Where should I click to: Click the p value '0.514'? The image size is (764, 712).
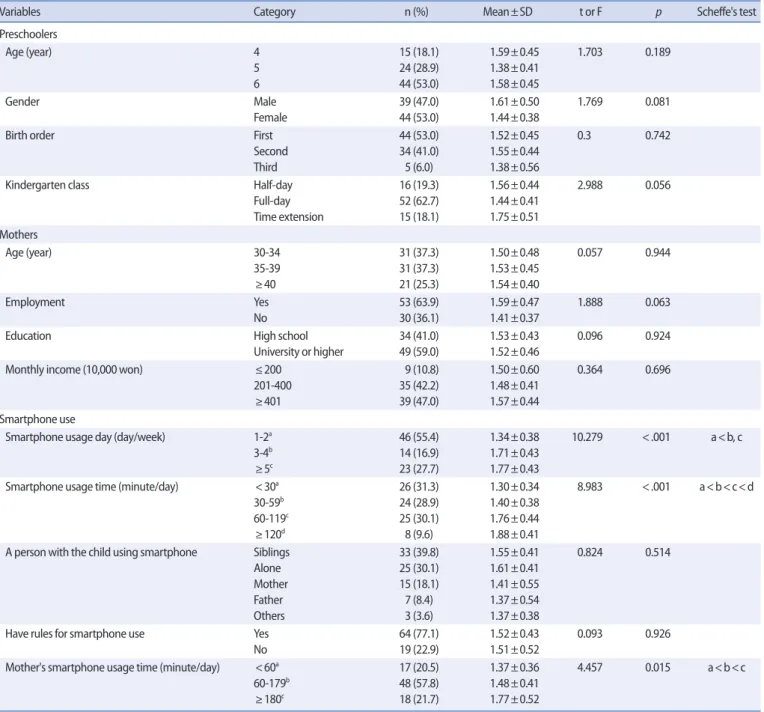tap(658, 552)
